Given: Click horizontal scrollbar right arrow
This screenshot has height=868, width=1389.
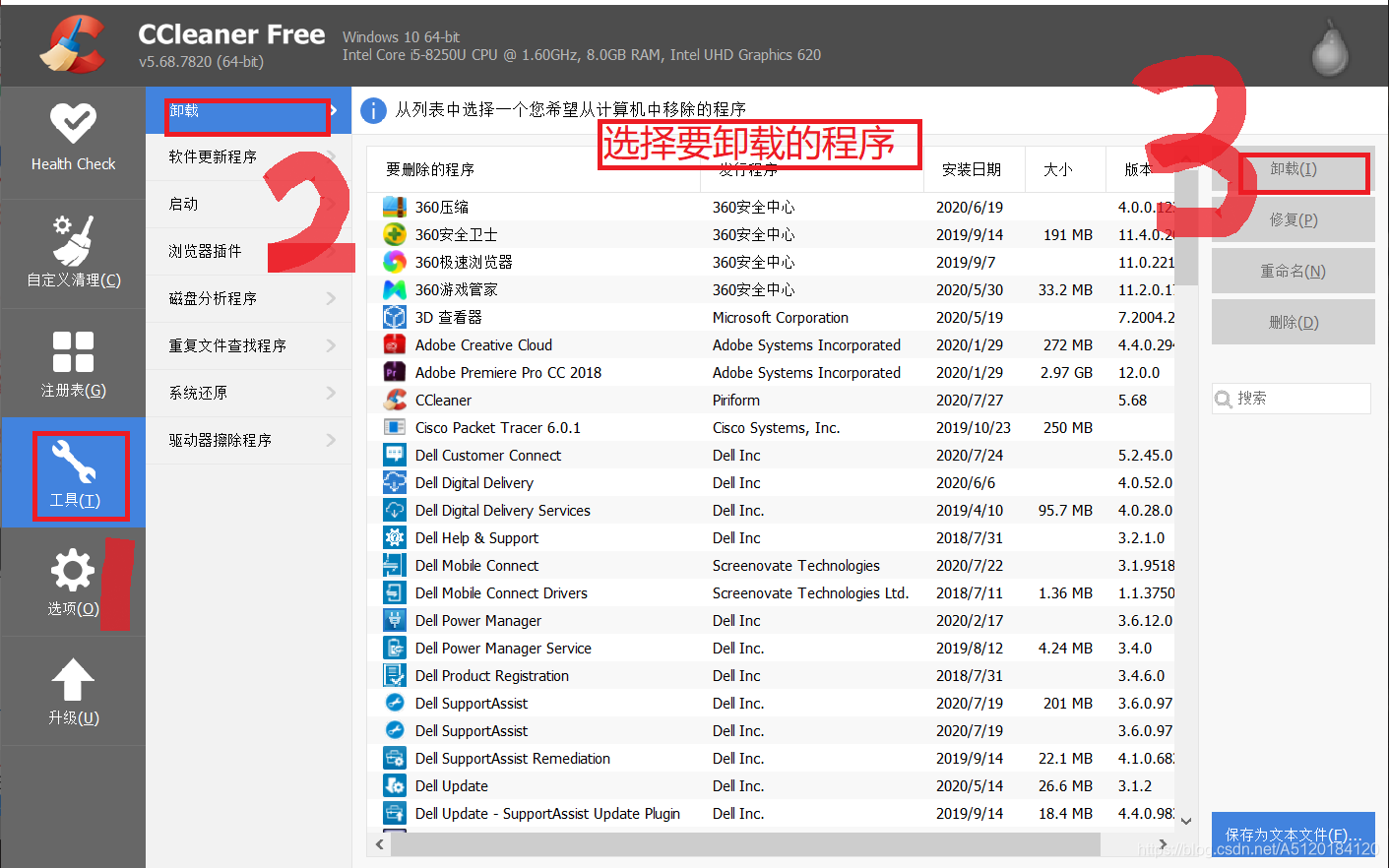Looking at the screenshot, I should (x=1164, y=844).
